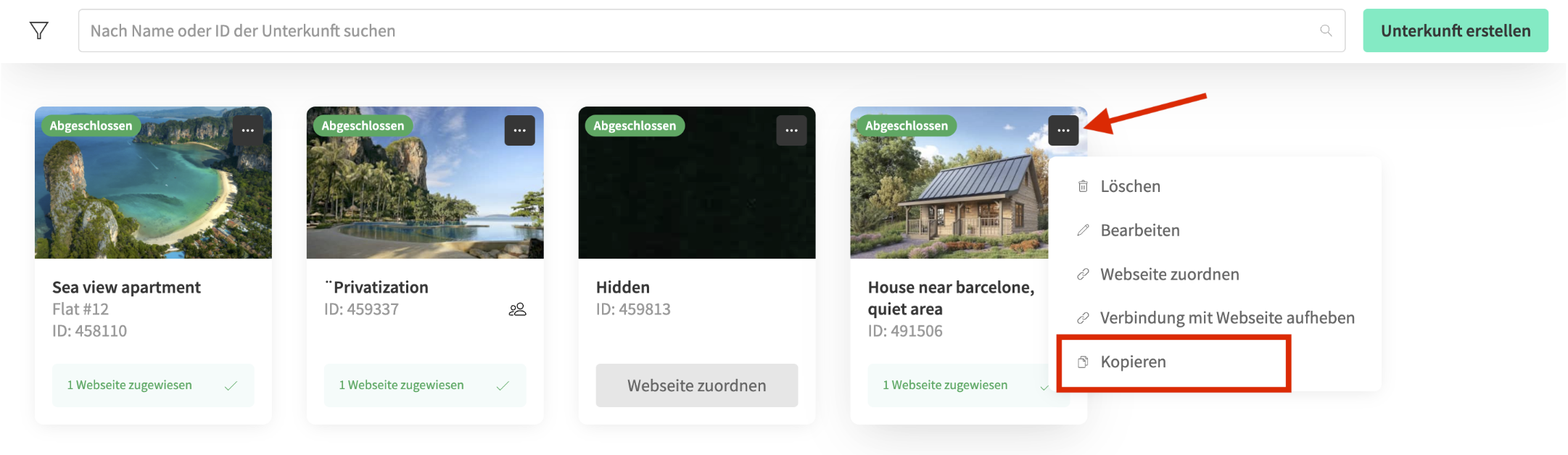Click the link icon next to Verbindung mit Webseite aufheben
The image size is (1568, 455).
click(x=1083, y=318)
